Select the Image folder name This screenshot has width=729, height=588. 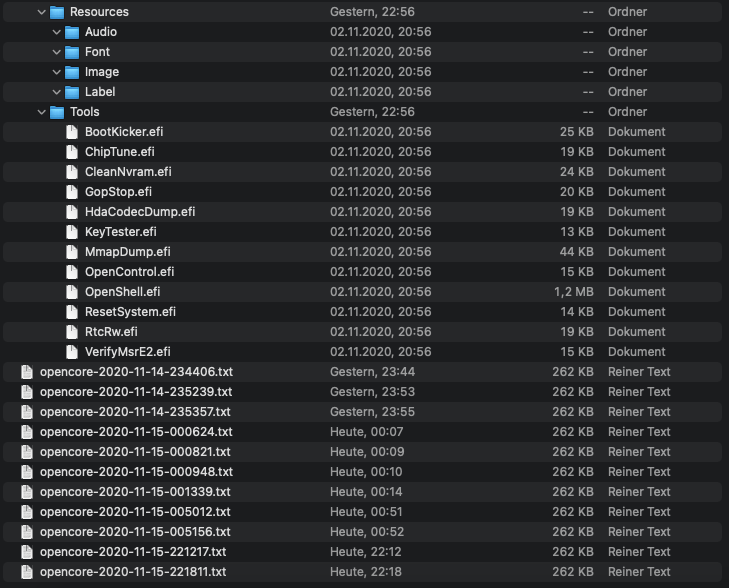[x=102, y=72]
